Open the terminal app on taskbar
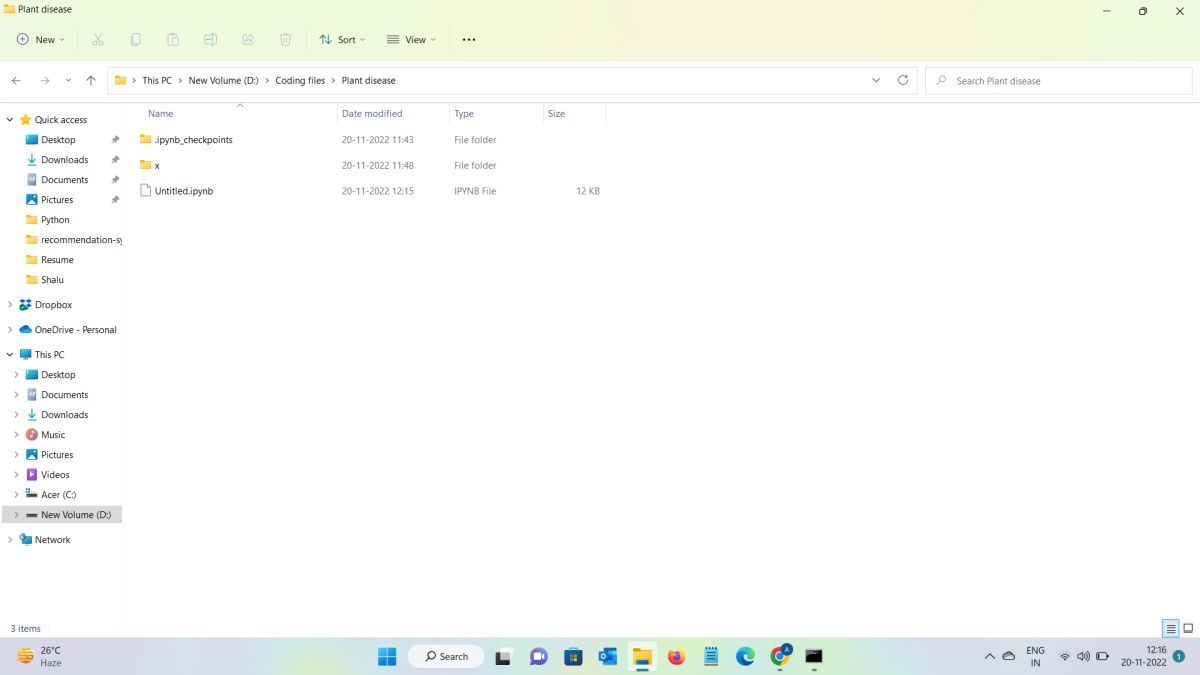Image resolution: width=1200 pixels, height=675 pixels. coord(814,657)
